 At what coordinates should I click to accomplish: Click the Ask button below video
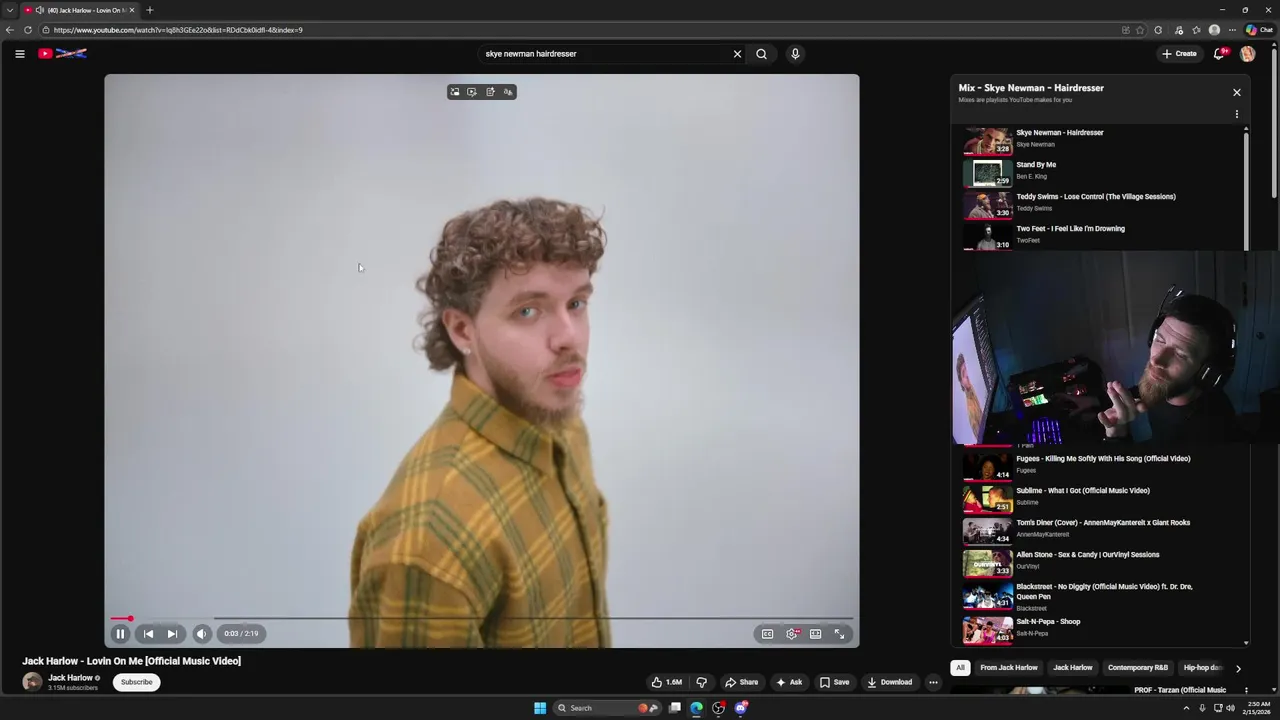pos(789,682)
